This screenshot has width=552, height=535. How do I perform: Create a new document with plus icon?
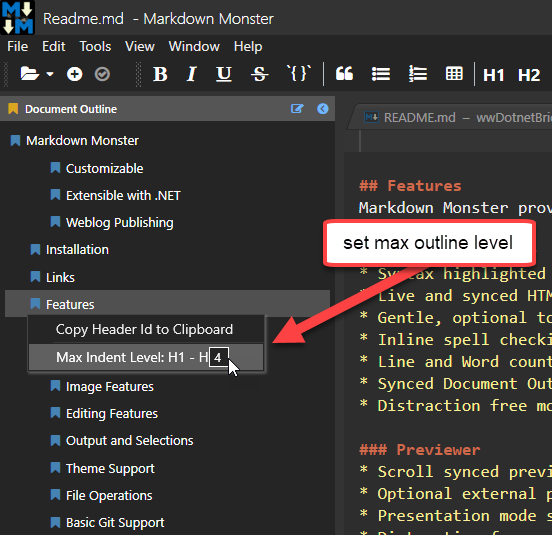click(75, 74)
